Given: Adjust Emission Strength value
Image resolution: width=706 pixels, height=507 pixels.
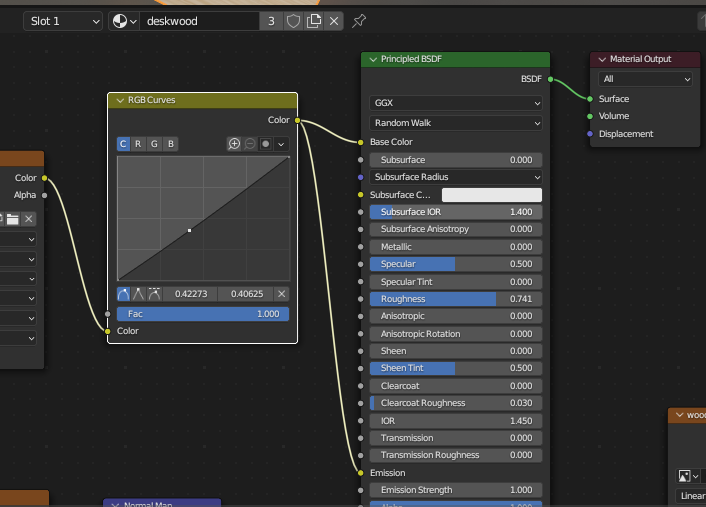Looking at the screenshot, I should coord(456,490).
